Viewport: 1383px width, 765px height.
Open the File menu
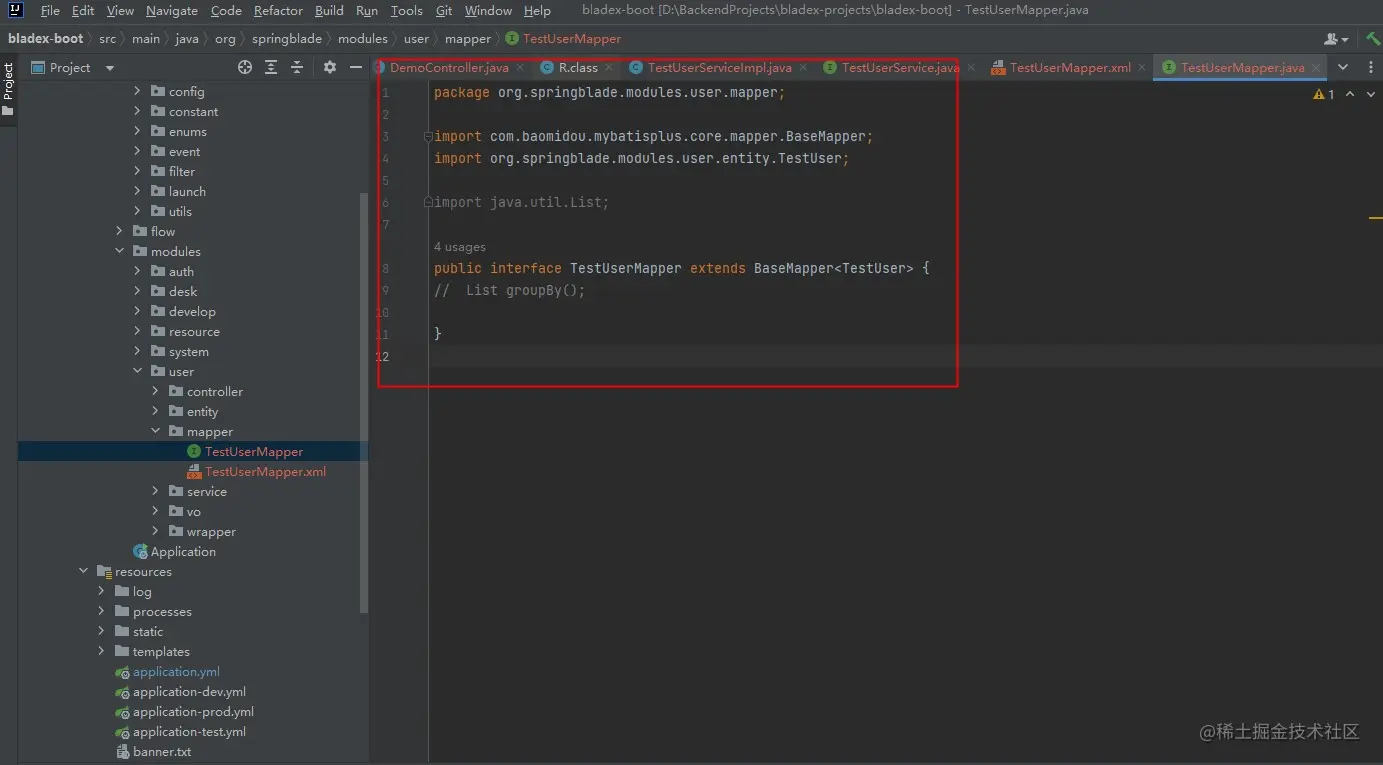coord(50,10)
